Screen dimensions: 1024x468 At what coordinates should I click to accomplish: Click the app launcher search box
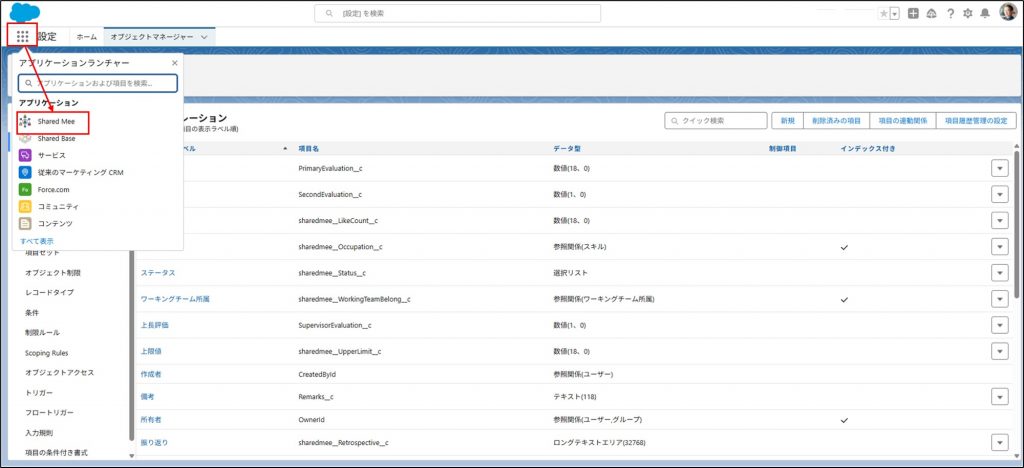click(98, 83)
